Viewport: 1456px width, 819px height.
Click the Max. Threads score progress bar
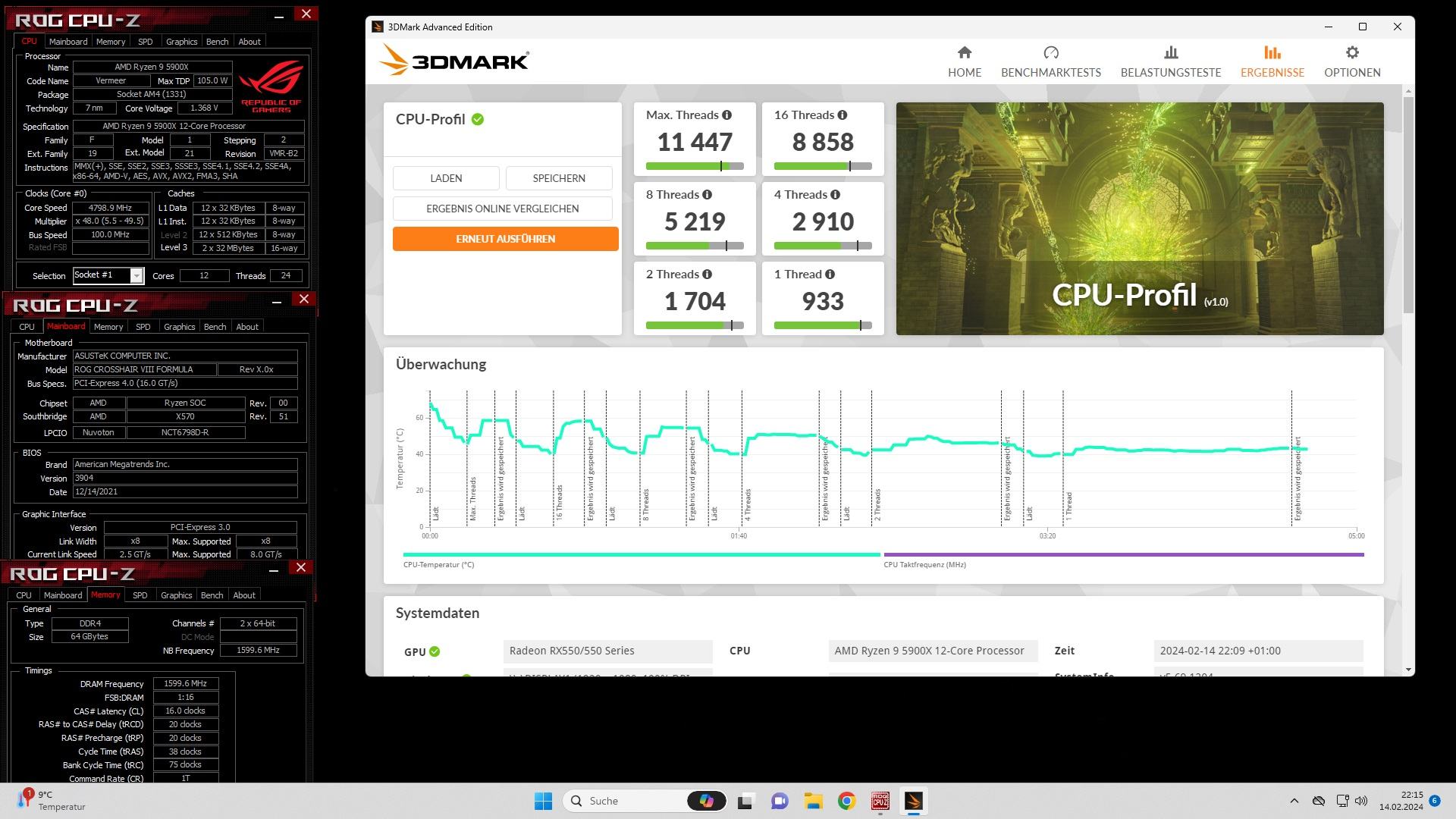click(x=695, y=166)
